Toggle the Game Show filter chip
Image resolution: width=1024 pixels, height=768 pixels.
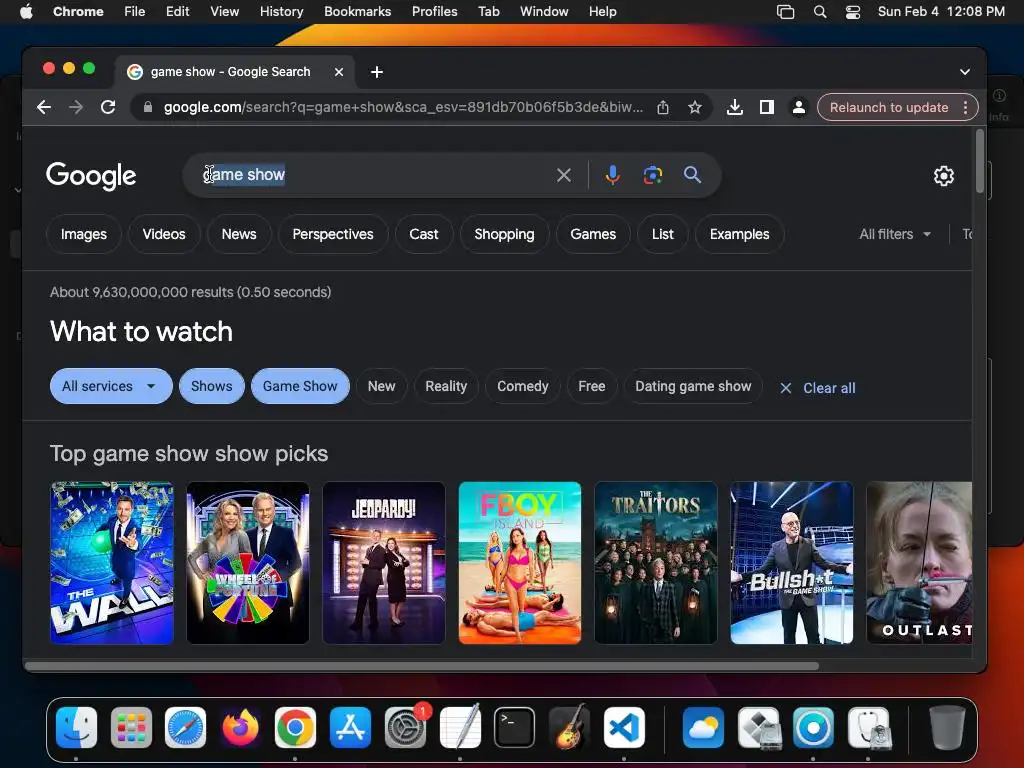300,386
